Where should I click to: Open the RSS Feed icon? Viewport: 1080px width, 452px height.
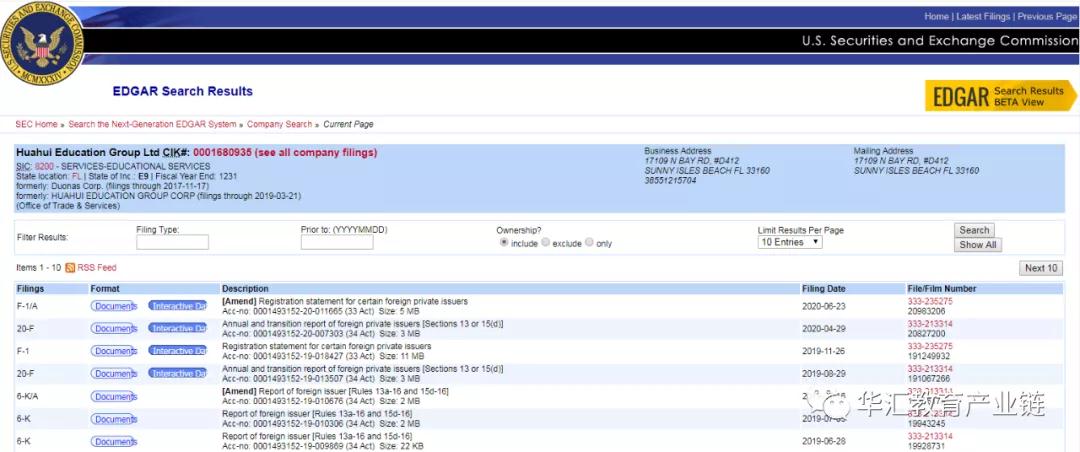[70, 267]
